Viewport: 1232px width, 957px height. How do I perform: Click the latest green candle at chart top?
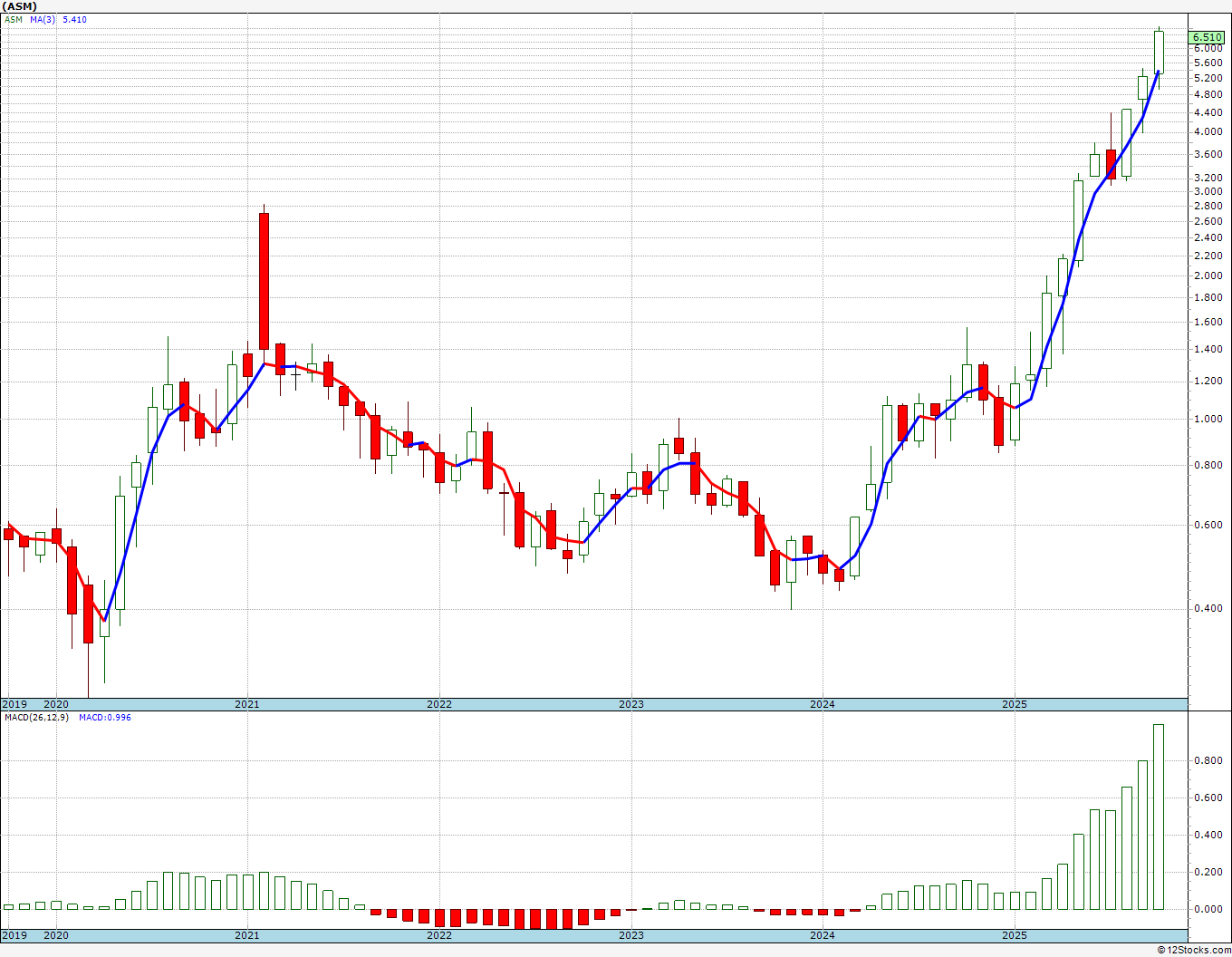point(1159,52)
